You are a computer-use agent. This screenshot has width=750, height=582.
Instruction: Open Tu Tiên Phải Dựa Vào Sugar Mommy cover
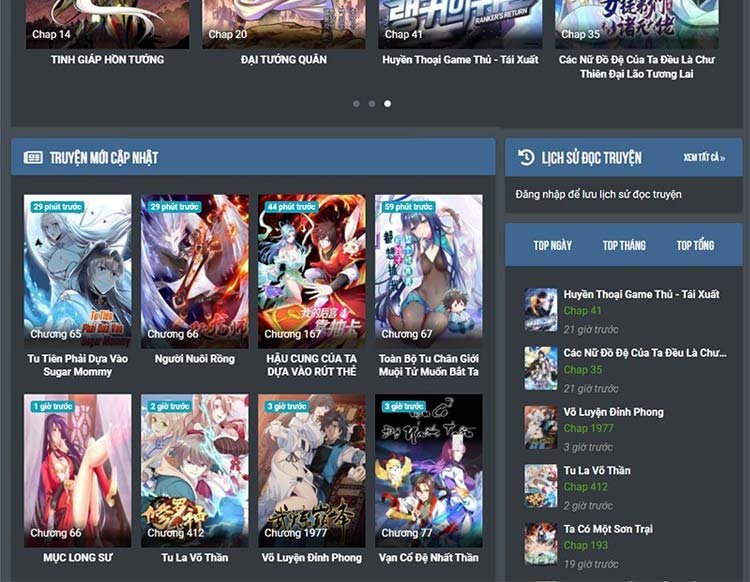pyautogui.click(x=77, y=270)
